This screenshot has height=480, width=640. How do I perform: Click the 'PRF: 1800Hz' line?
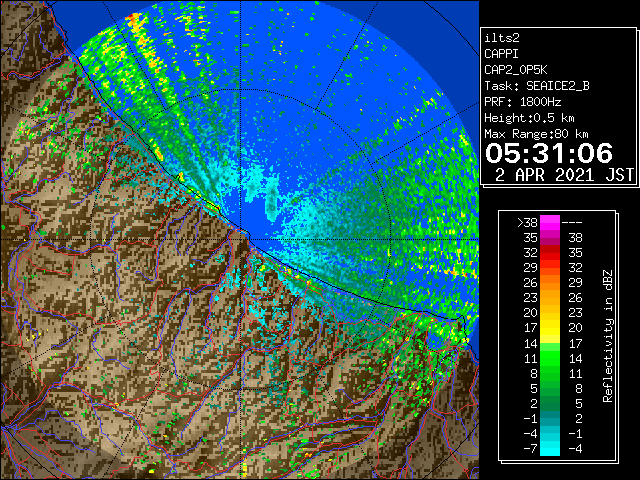coord(522,102)
